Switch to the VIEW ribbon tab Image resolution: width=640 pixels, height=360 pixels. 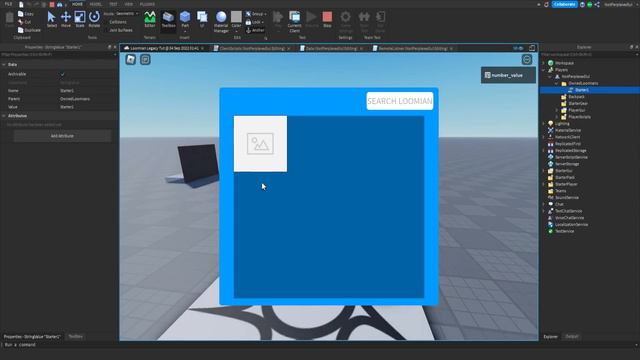129,4
